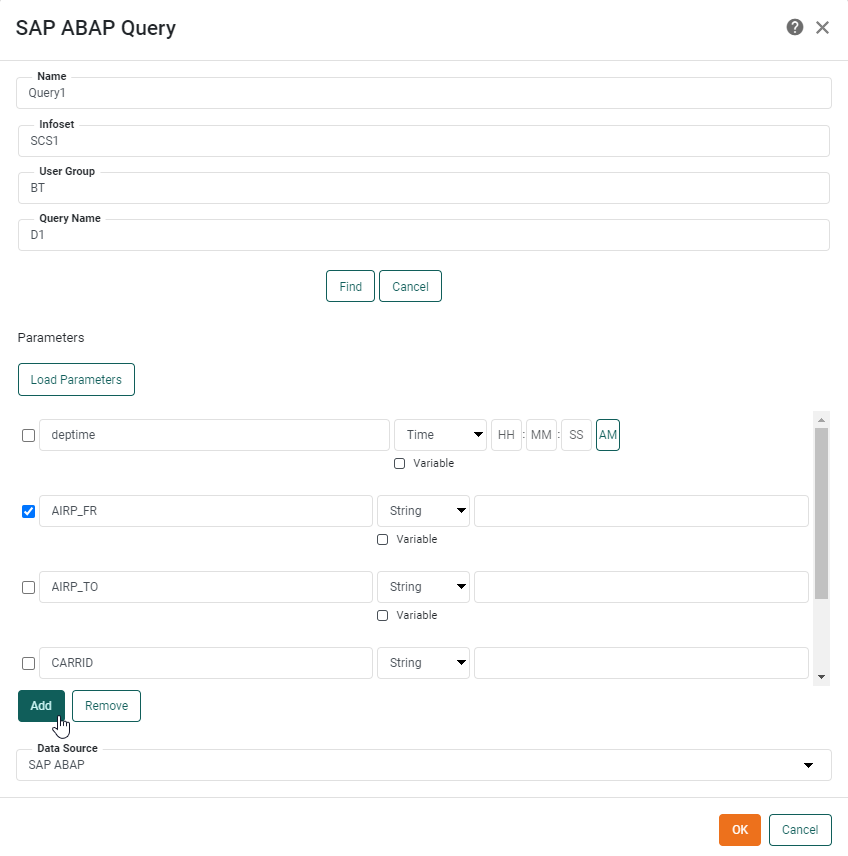Viewport: 848px width, 856px height.
Task: Click the HH hour field for deptime
Action: click(506, 435)
